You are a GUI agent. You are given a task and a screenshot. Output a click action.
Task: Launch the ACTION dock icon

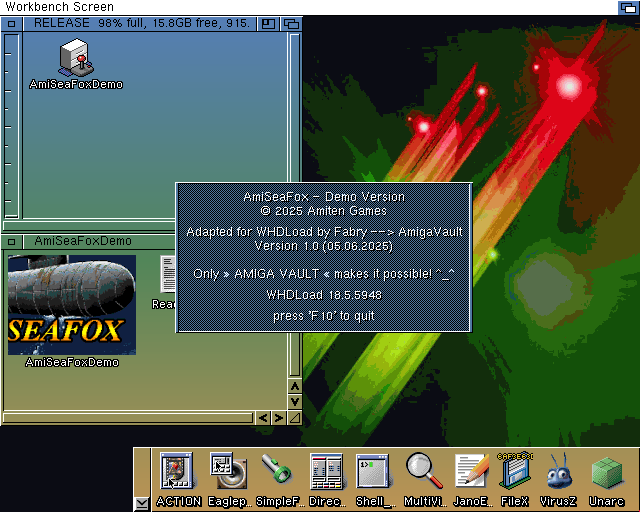coord(177,470)
